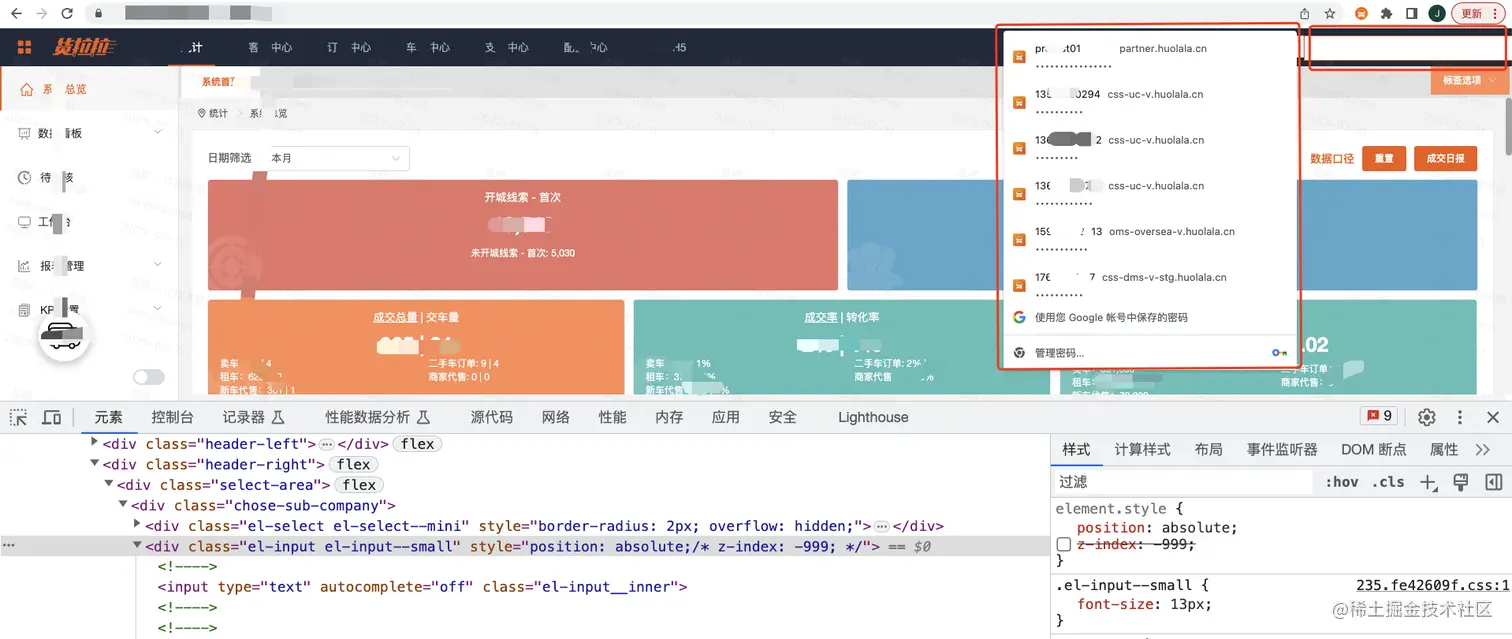The width and height of the screenshot is (1512, 639).
Task: Expand the el-select el-select--mini div node
Action: pos(137,525)
